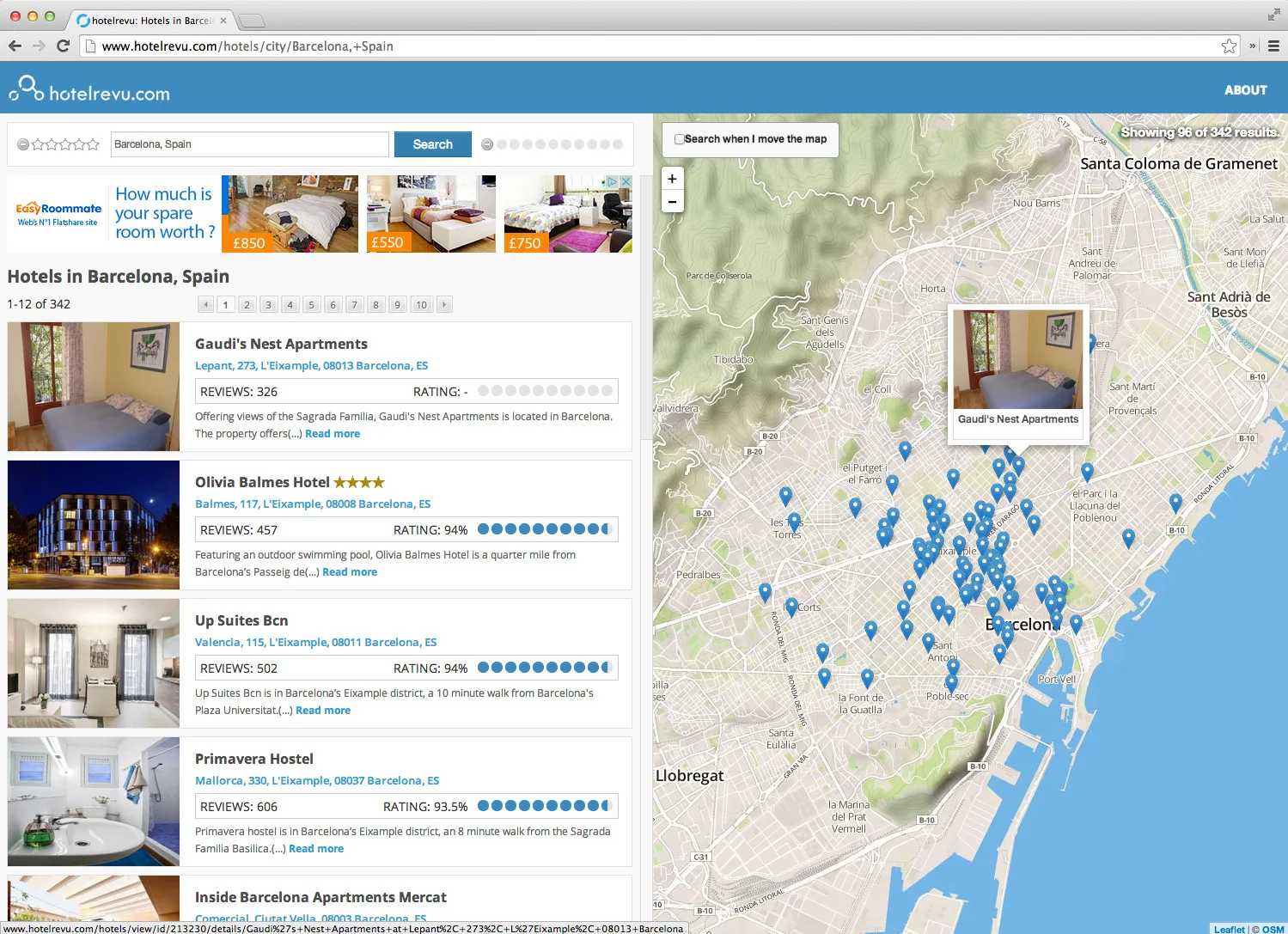The image size is (1288, 934).
Task: Click the £550 room ad image
Action: click(x=431, y=214)
